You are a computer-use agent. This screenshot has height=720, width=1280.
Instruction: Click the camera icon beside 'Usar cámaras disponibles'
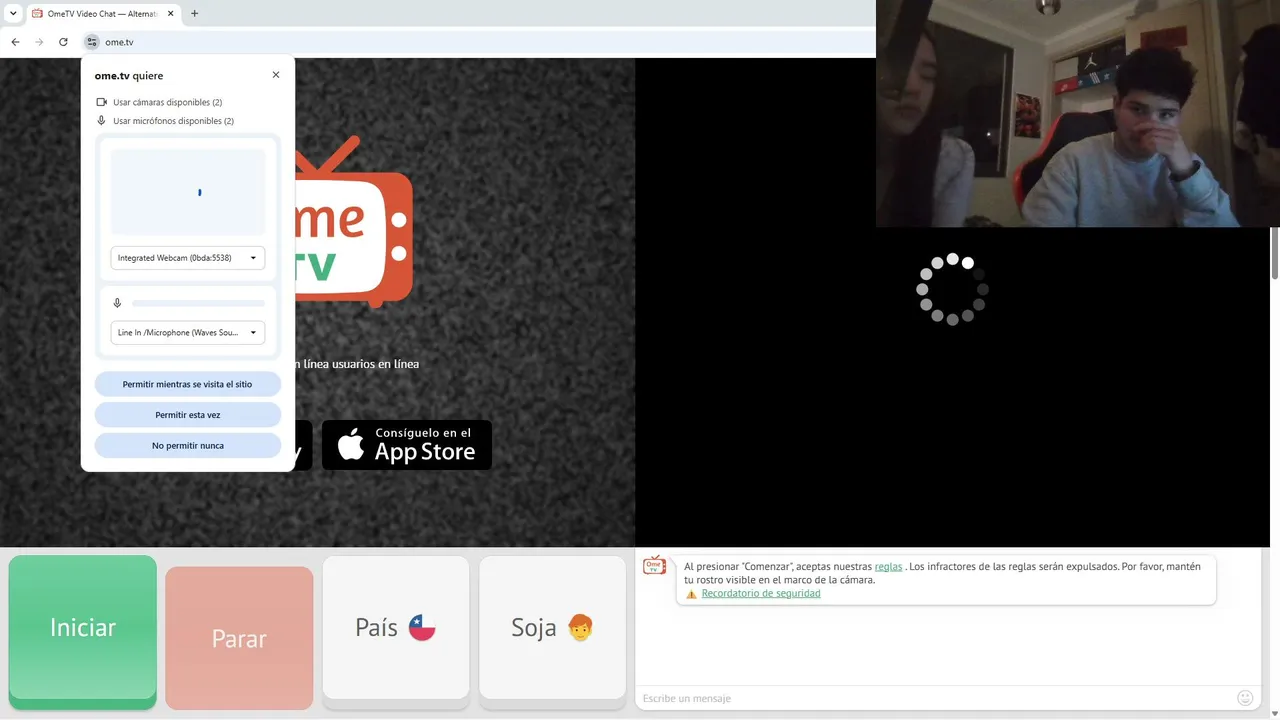tap(101, 102)
